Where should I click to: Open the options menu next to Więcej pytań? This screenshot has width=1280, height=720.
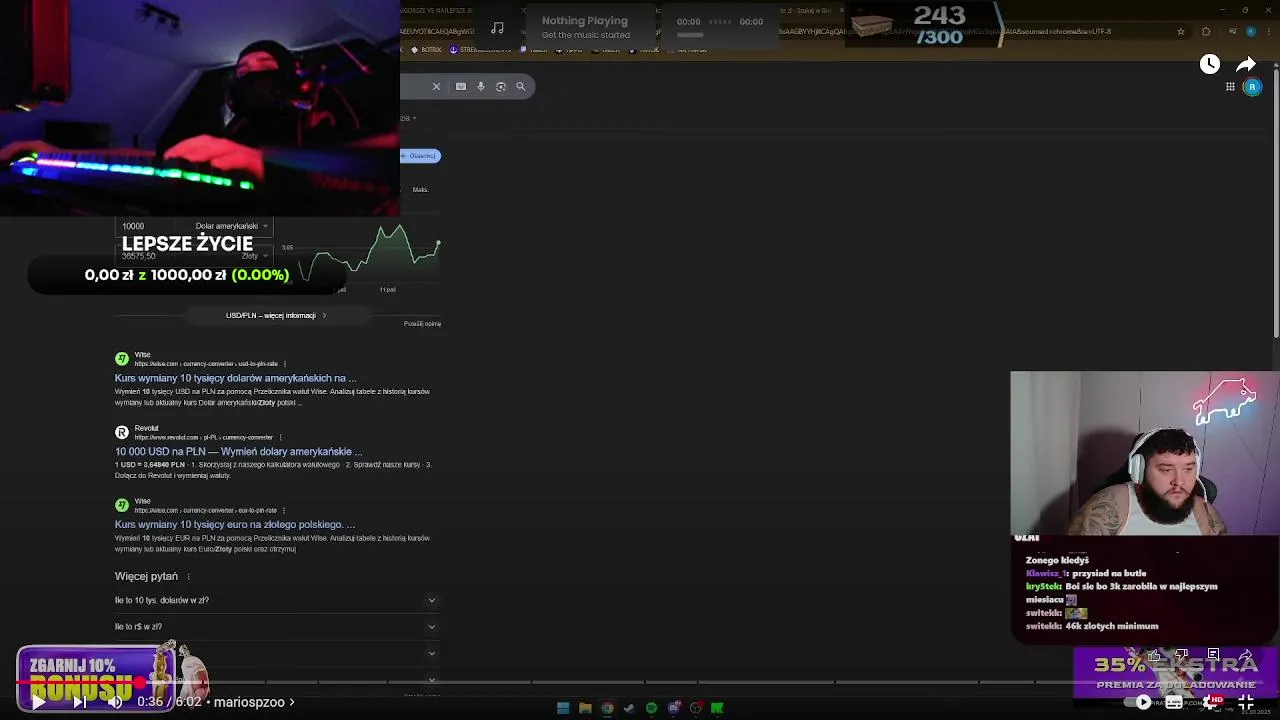188,576
